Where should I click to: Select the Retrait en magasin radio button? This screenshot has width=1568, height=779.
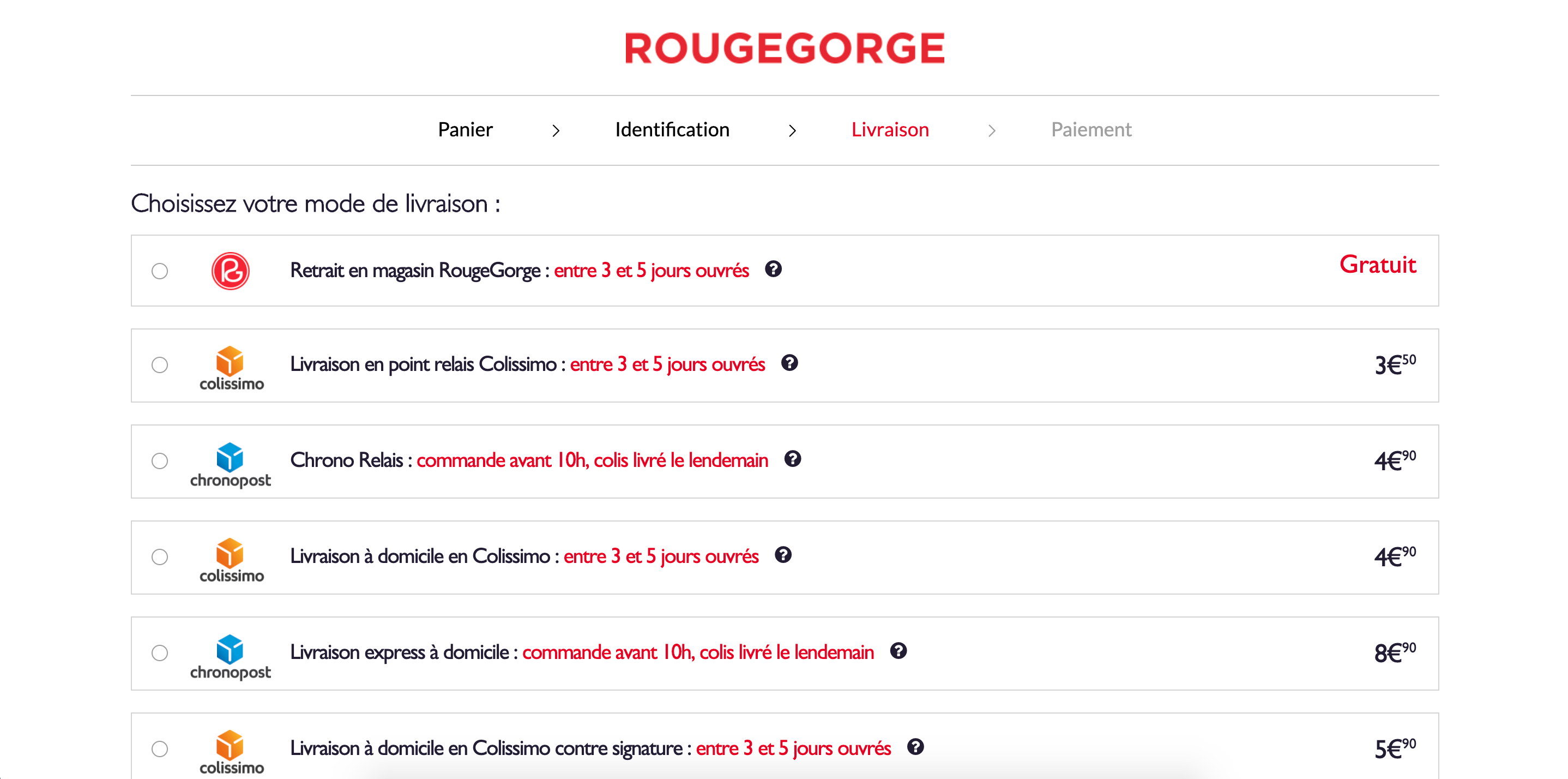point(160,271)
